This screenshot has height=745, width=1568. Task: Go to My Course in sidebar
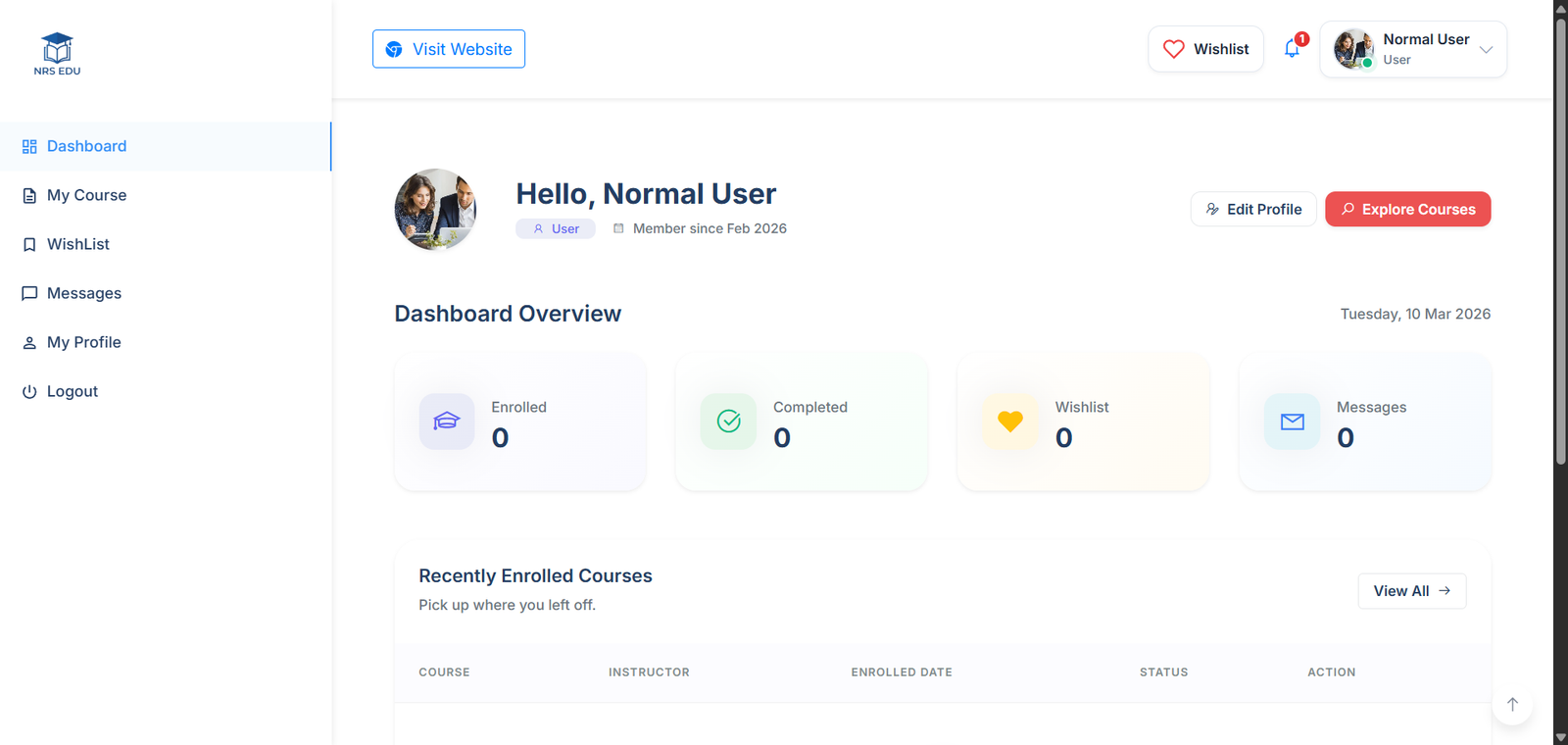(86, 195)
